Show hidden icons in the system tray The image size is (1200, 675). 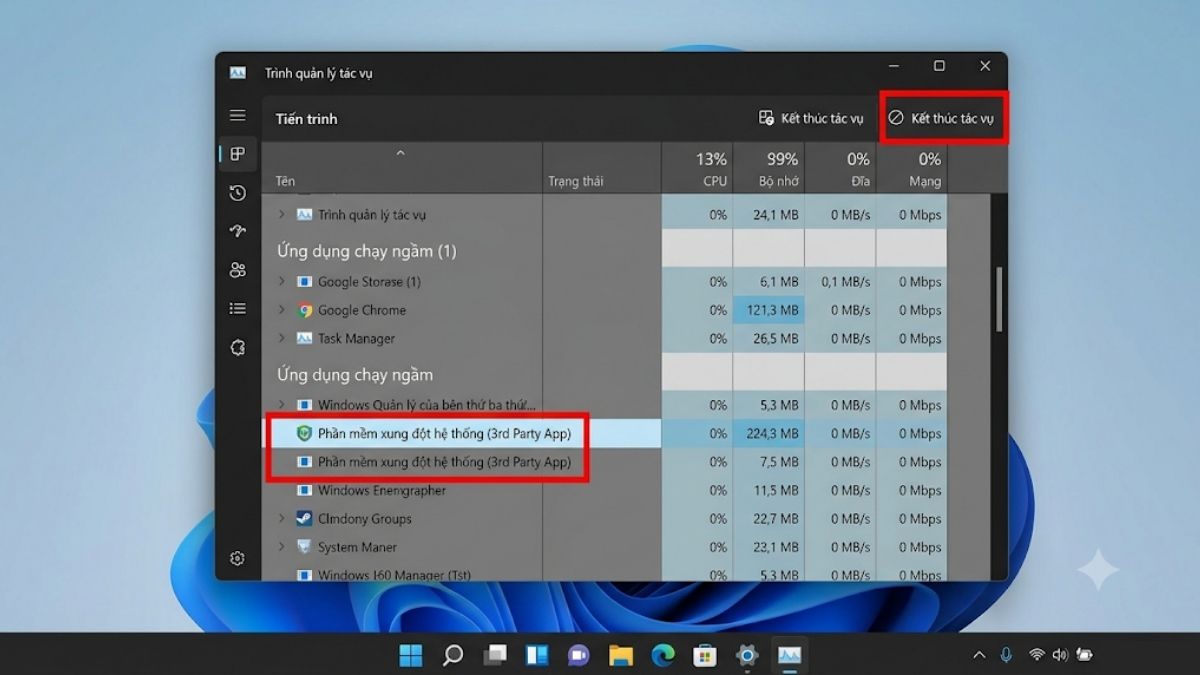point(979,655)
